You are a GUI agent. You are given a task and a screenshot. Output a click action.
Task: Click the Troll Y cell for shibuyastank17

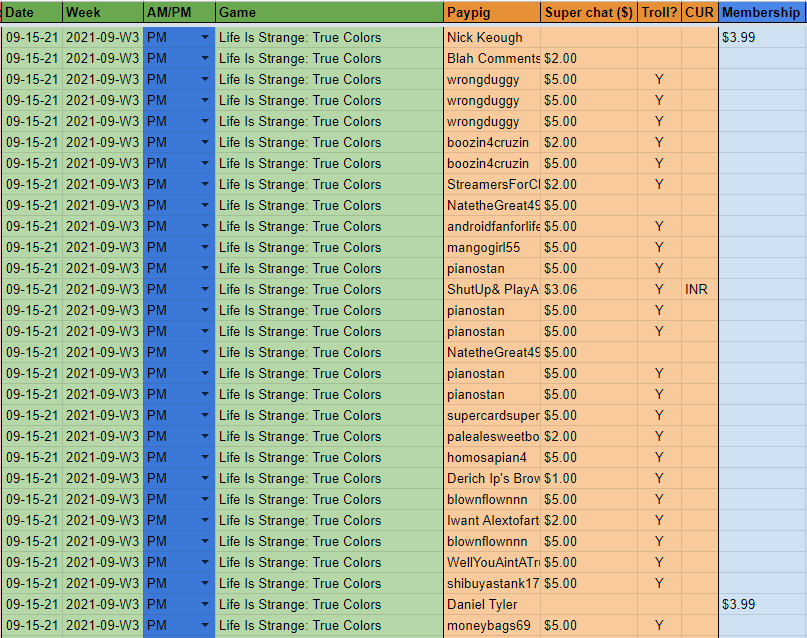click(x=659, y=583)
